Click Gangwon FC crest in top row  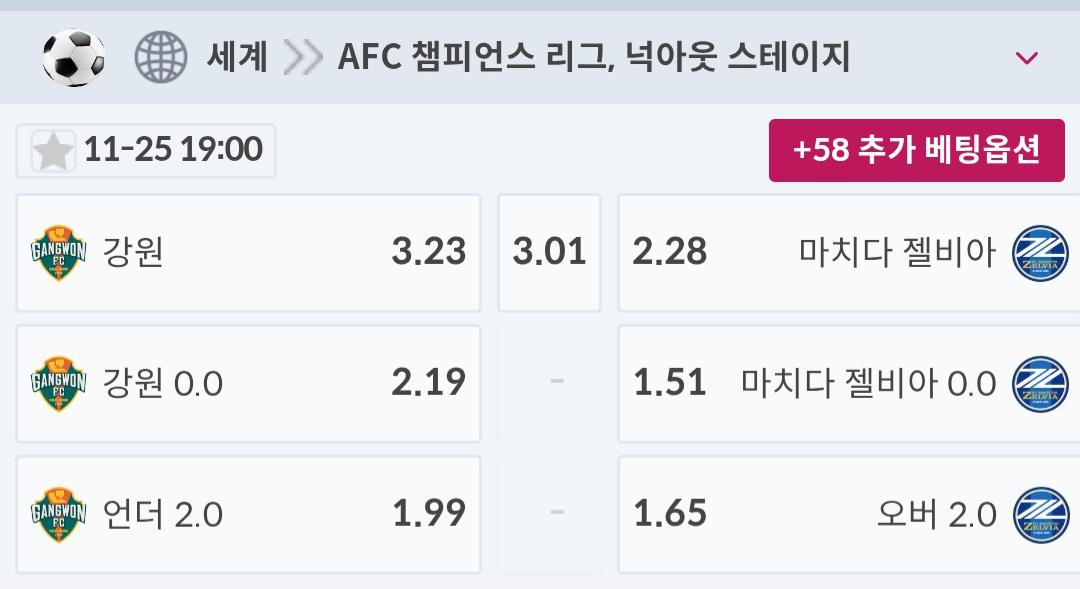coord(59,253)
